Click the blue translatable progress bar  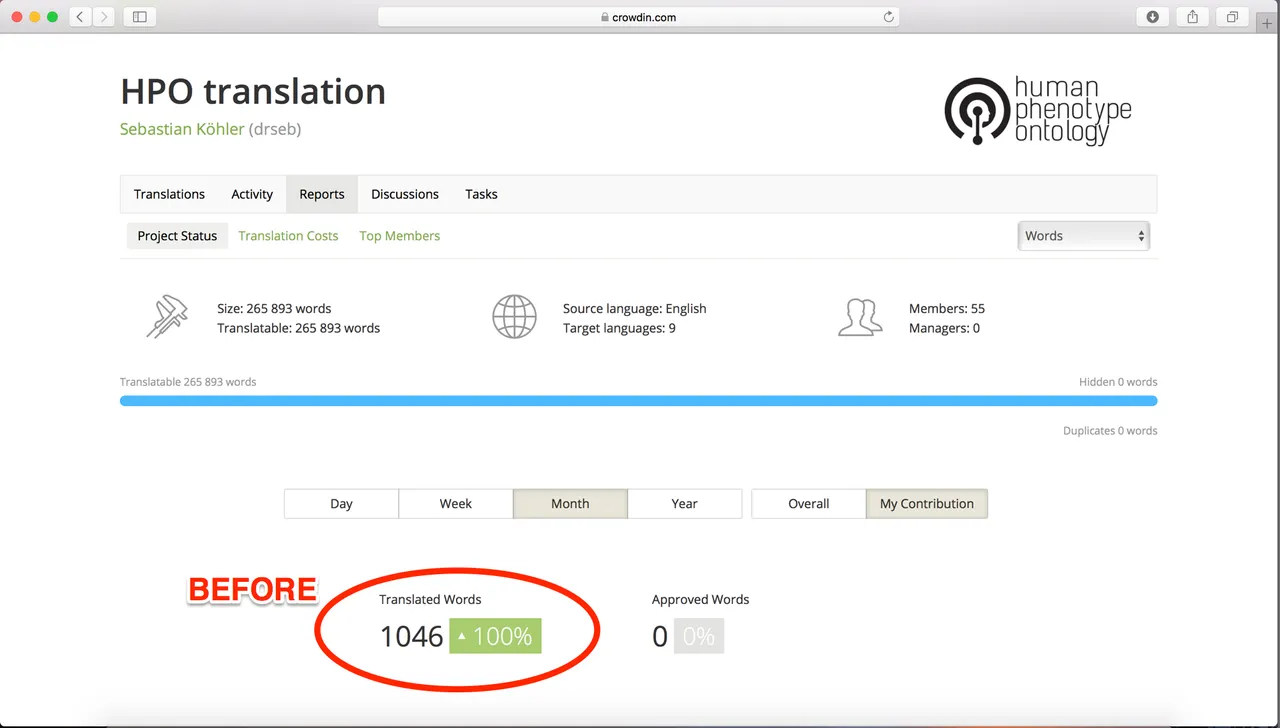point(638,401)
